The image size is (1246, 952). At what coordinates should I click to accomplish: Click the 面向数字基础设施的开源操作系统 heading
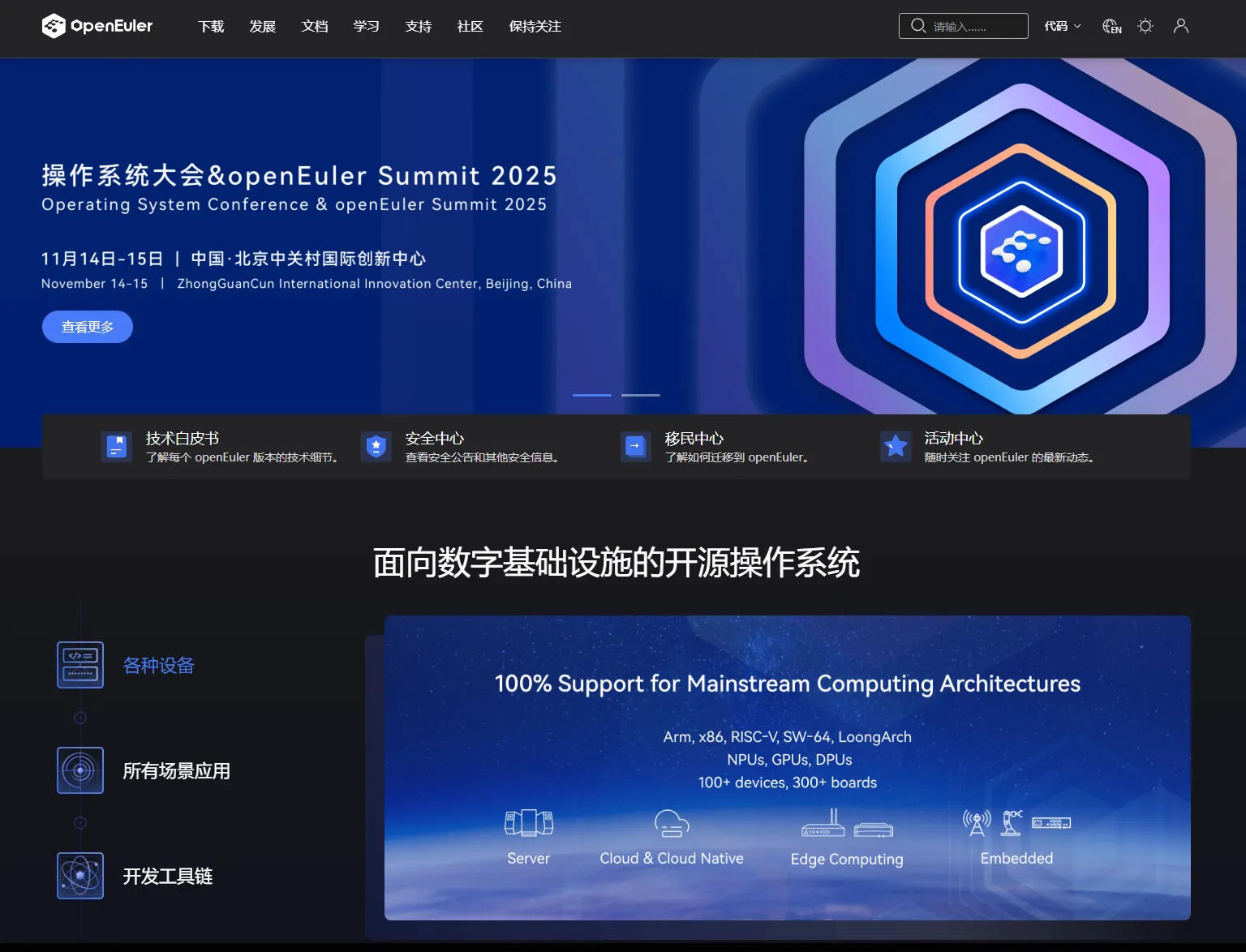click(x=617, y=563)
